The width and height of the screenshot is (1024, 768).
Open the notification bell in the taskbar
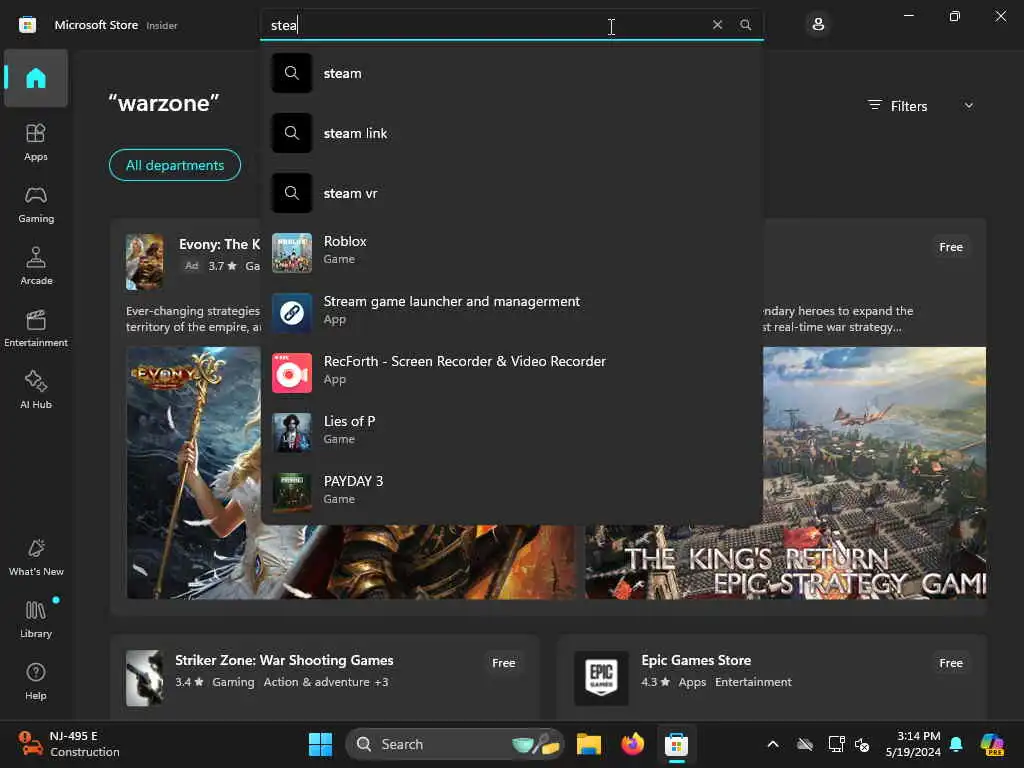(956, 744)
